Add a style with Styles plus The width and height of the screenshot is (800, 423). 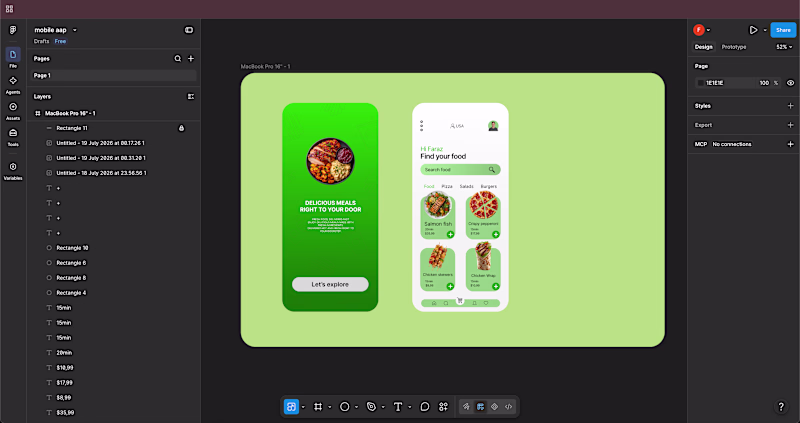coord(790,106)
